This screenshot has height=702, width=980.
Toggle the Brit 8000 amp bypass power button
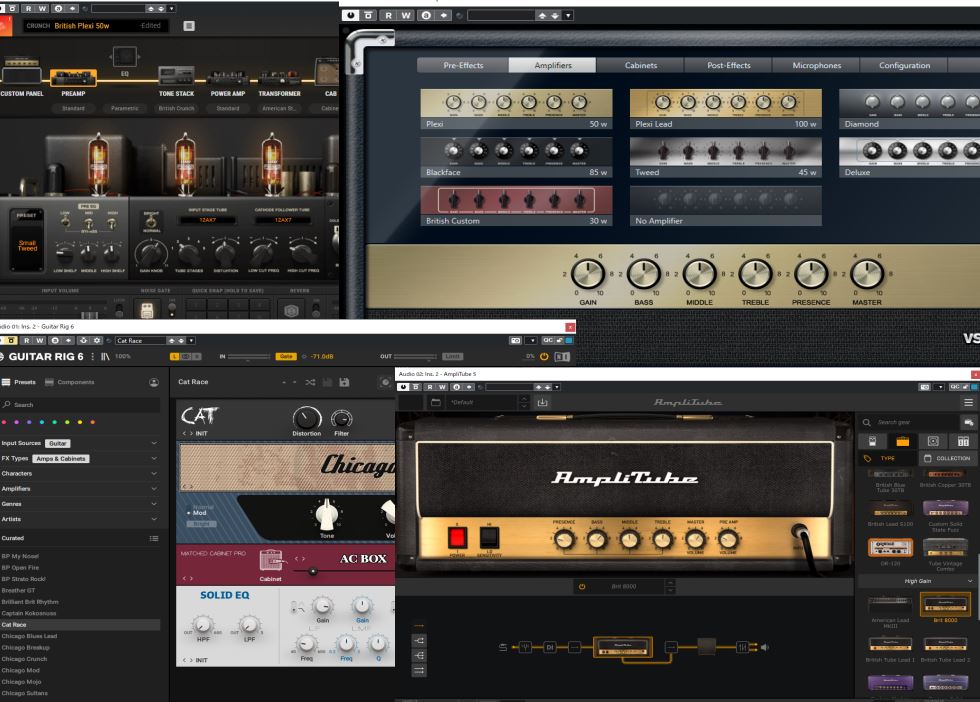582,586
